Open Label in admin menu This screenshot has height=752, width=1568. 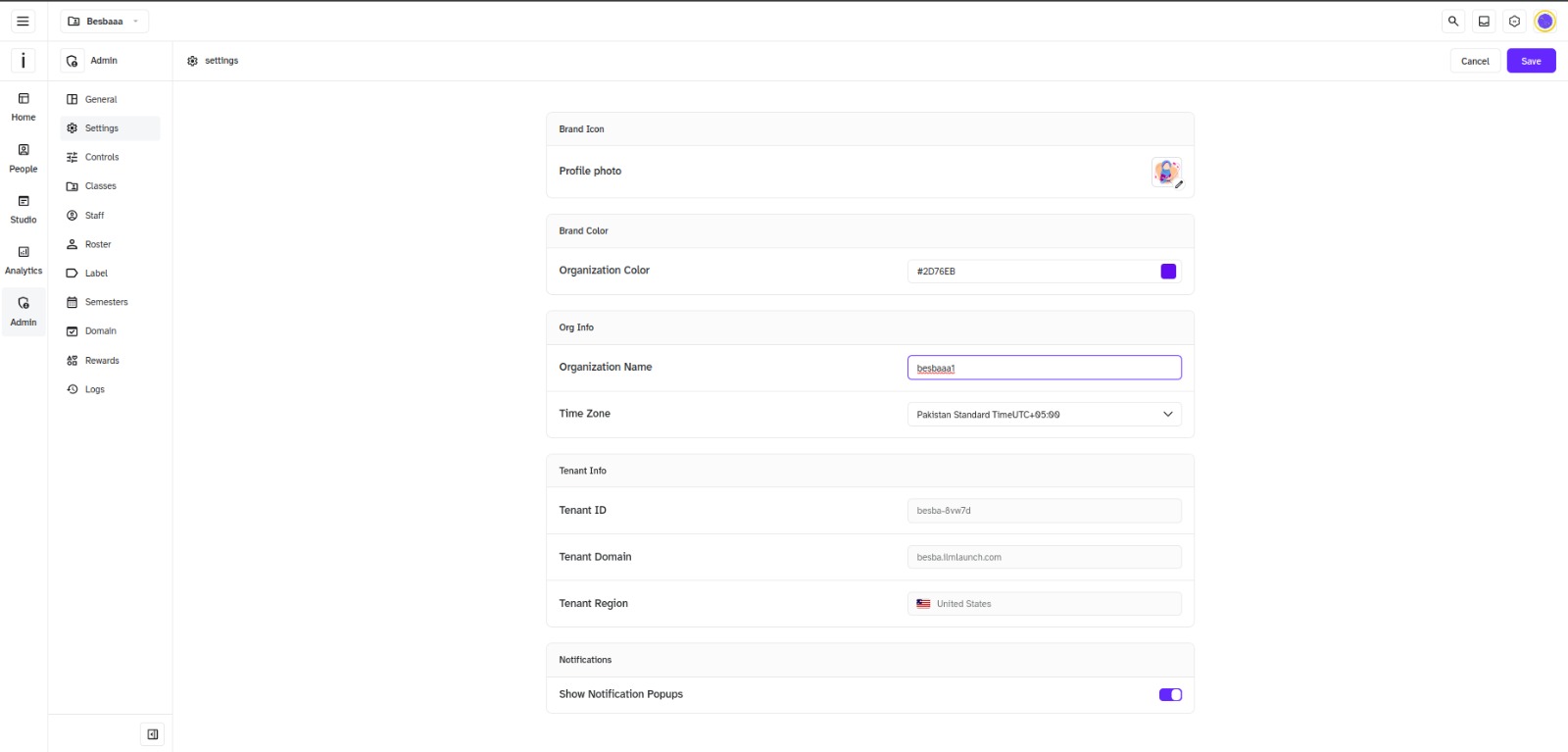point(110,274)
